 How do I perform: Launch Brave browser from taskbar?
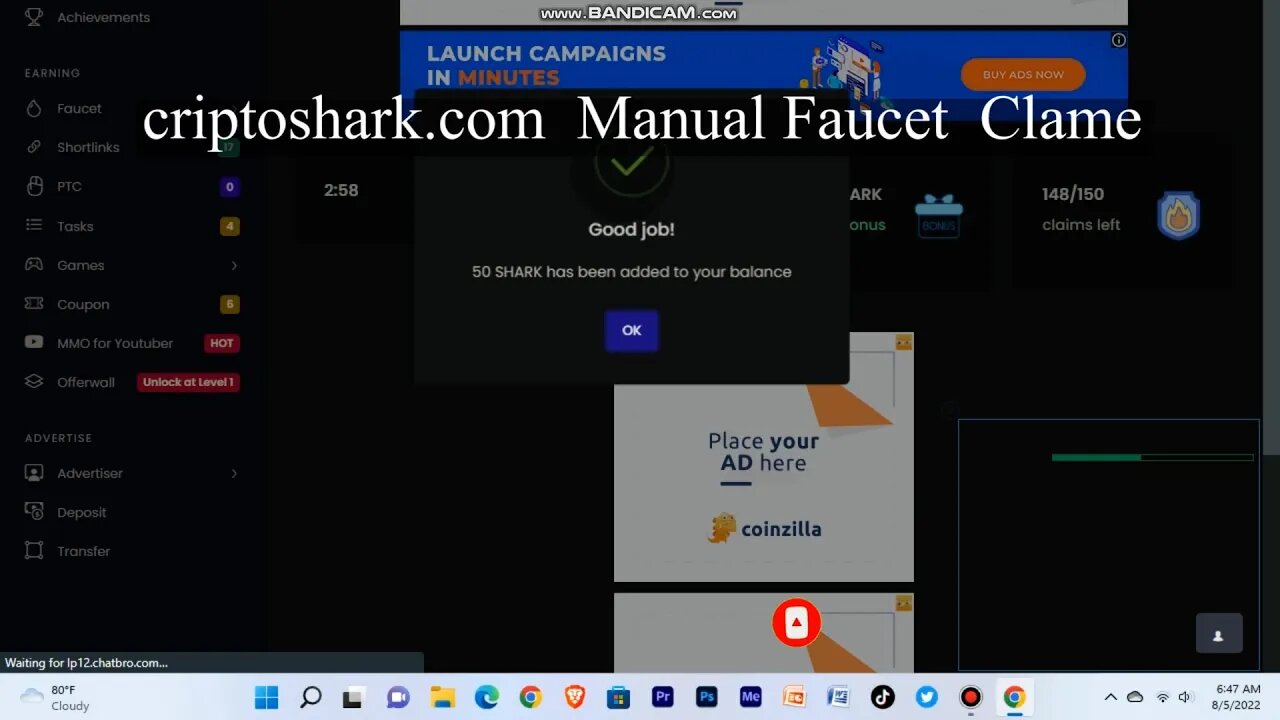574,697
